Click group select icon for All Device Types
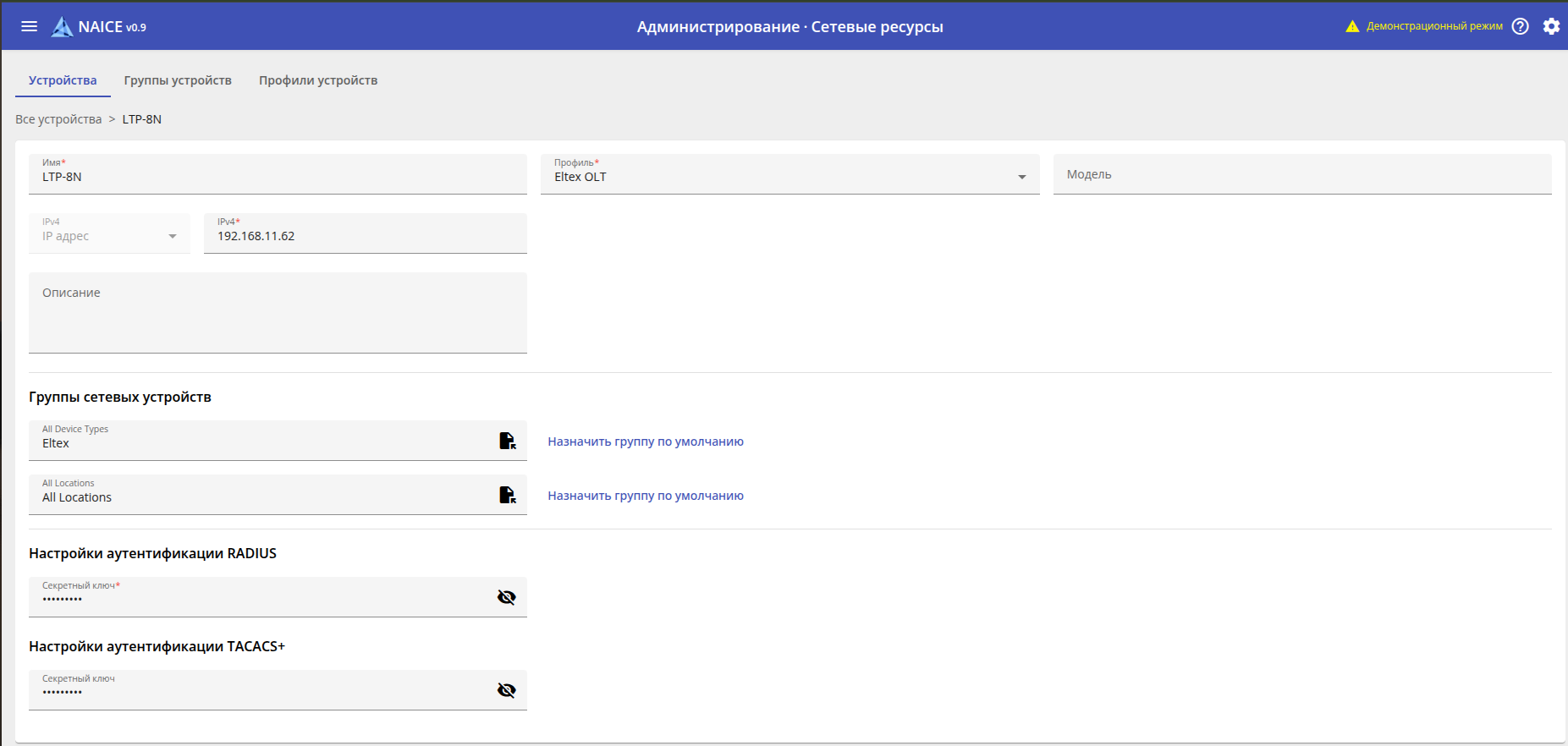This screenshot has height=746, width=1568. 507,441
